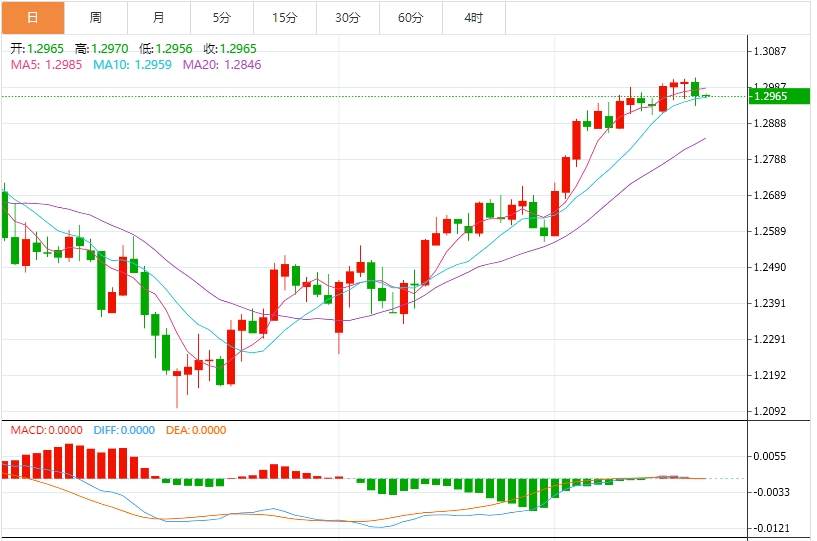Screen dimensions: 817x541
Task: Click the MA10: 1.2959 indicator label
Action: coord(132,64)
